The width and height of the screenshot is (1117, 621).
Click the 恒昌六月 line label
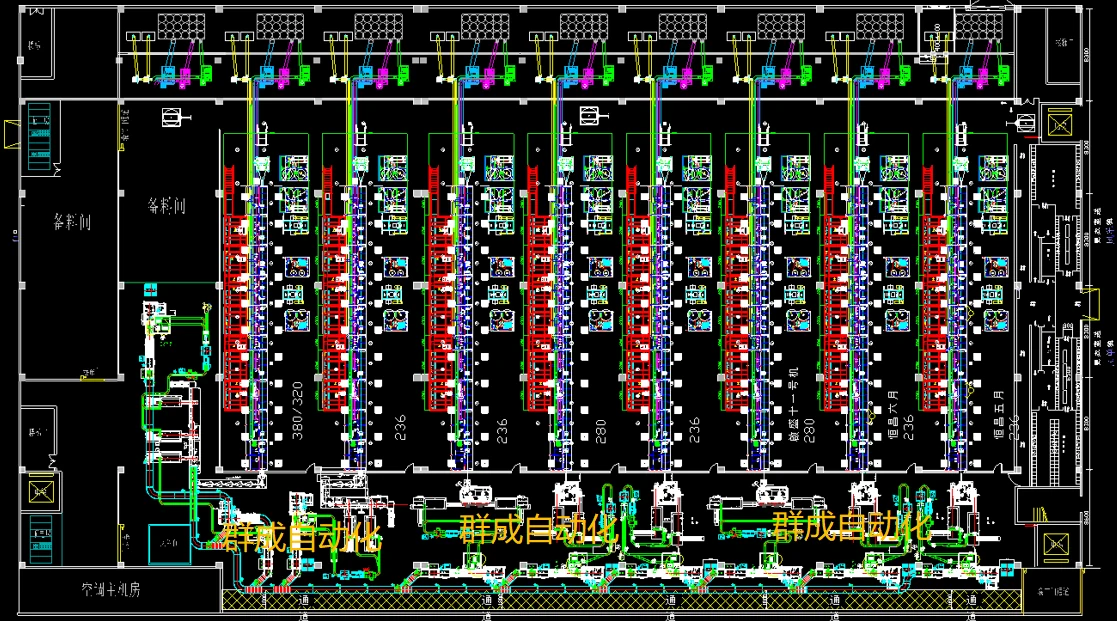pos(893,414)
